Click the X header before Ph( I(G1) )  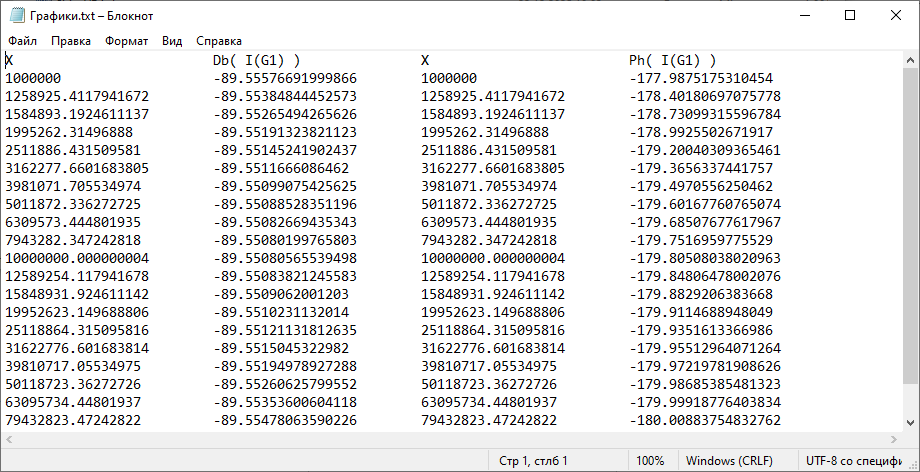(425, 60)
